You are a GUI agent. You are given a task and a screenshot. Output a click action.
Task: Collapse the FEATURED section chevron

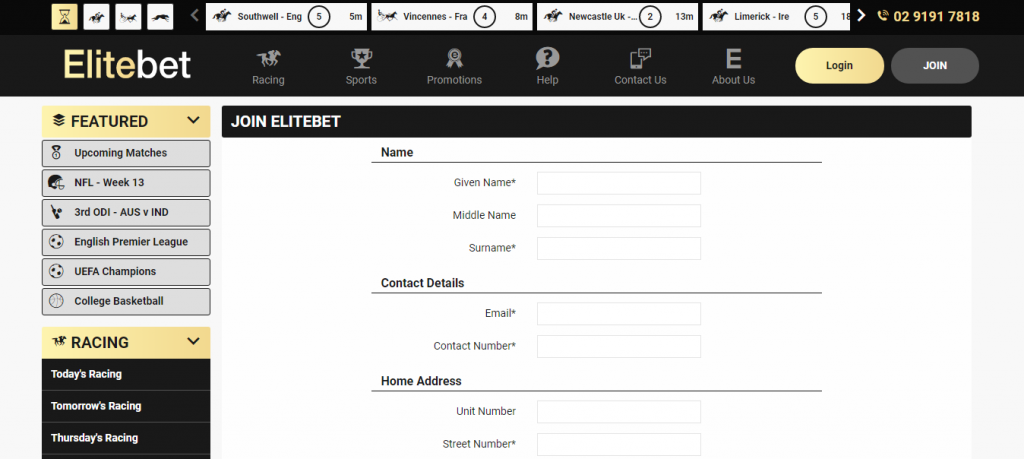[x=193, y=121]
